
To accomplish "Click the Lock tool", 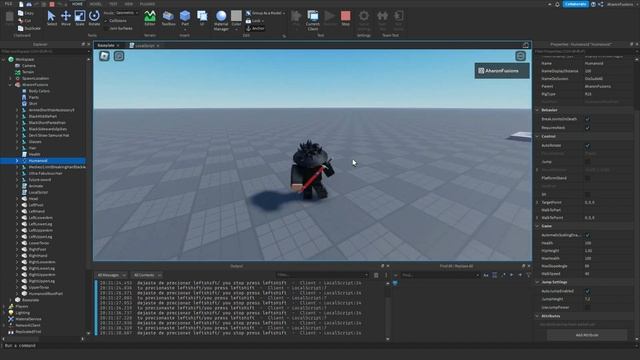I will pyautogui.click(x=254, y=21).
